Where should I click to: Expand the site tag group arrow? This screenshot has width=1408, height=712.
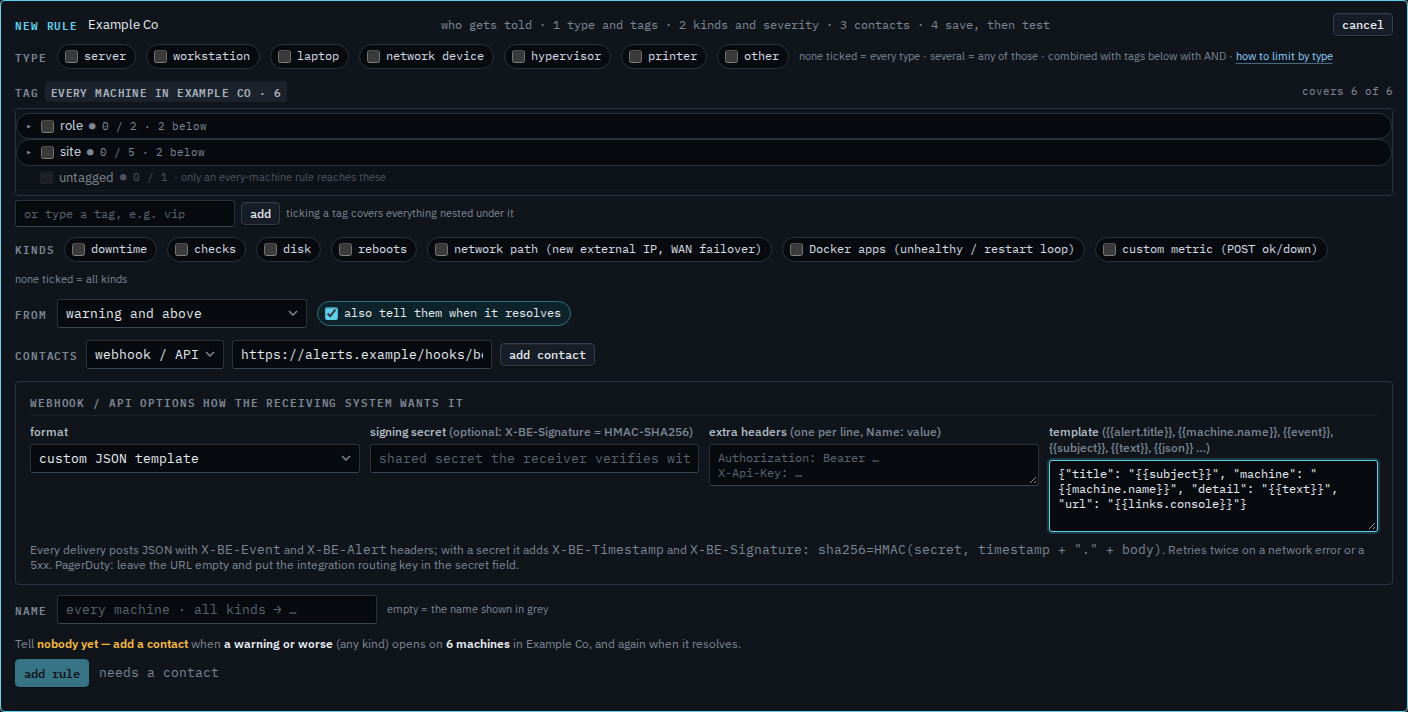(x=29, y=152)
